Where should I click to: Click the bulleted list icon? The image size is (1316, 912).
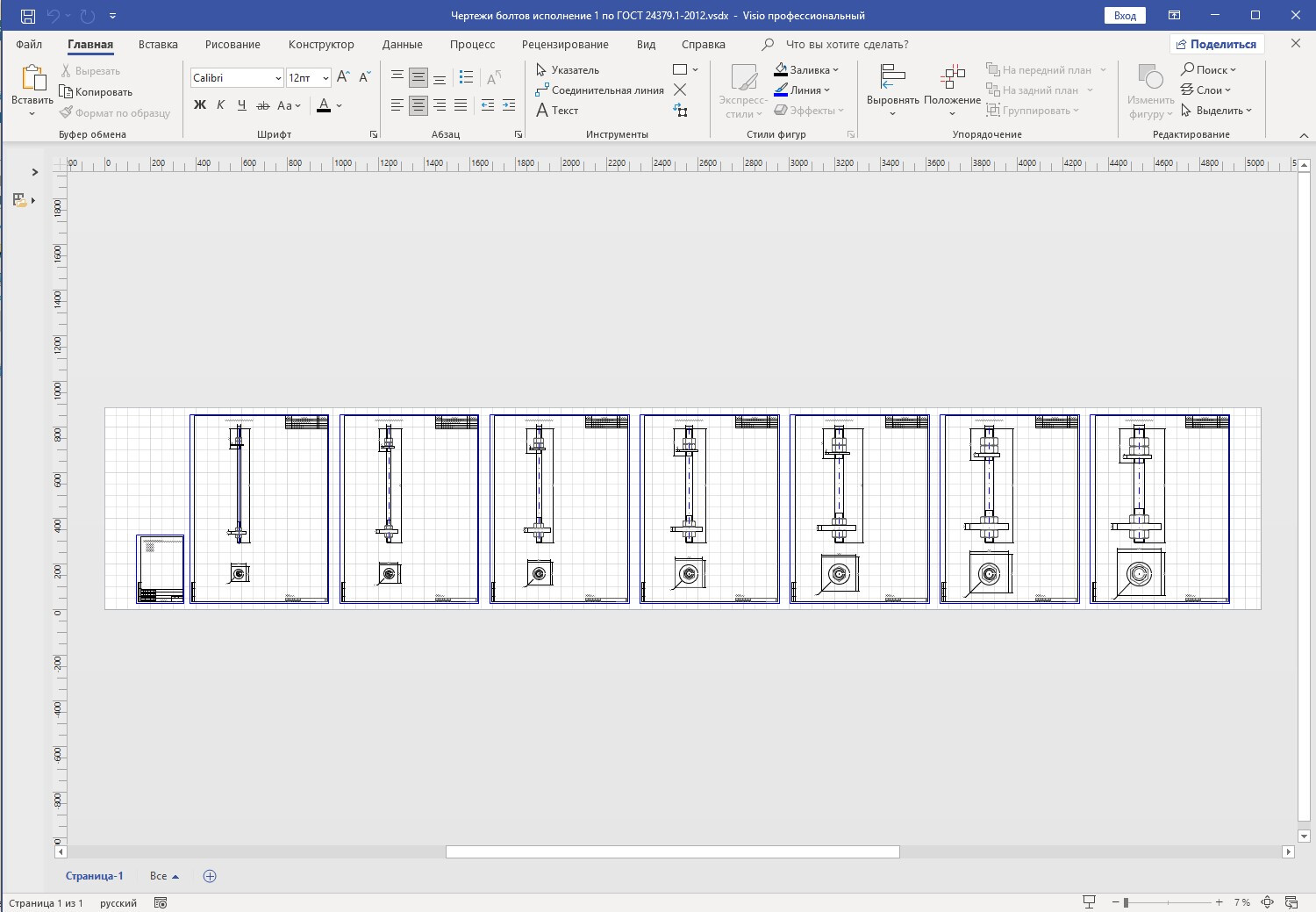[466, 77]
